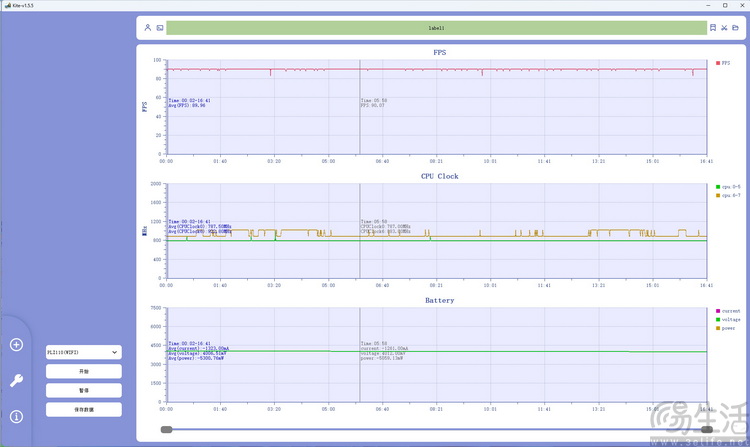Screen dimensions: 750x447
Task: Open the folder icon in top bar
Action: click(737, 28)
